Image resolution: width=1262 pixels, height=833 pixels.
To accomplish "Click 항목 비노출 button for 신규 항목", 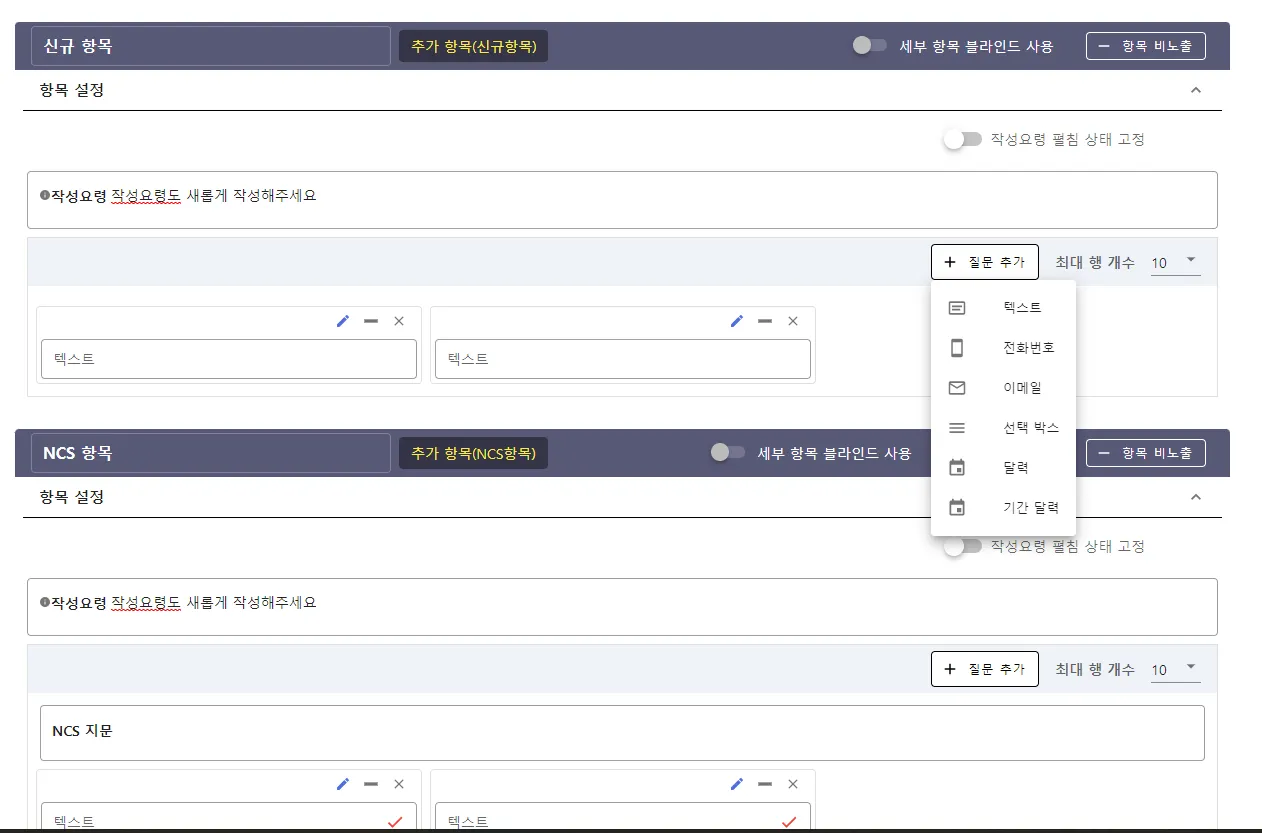I will coord(1146,46).
